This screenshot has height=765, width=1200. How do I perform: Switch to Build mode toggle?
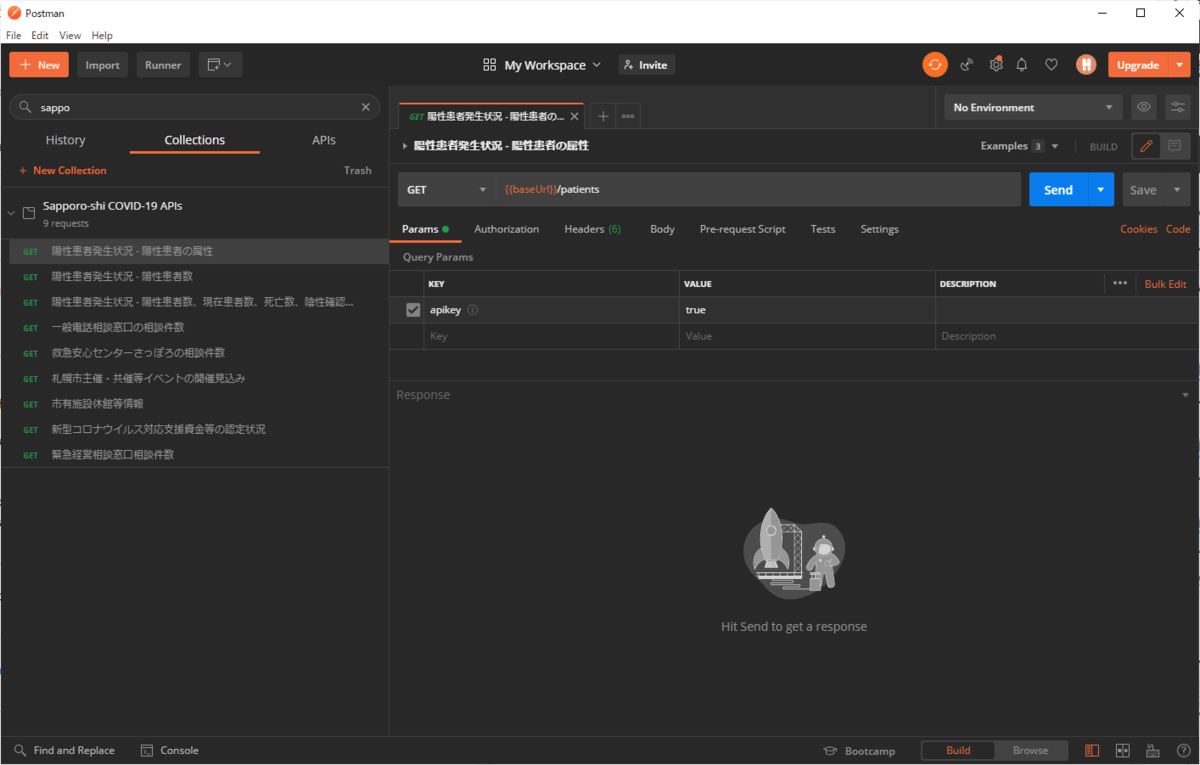tap(958, 751)
